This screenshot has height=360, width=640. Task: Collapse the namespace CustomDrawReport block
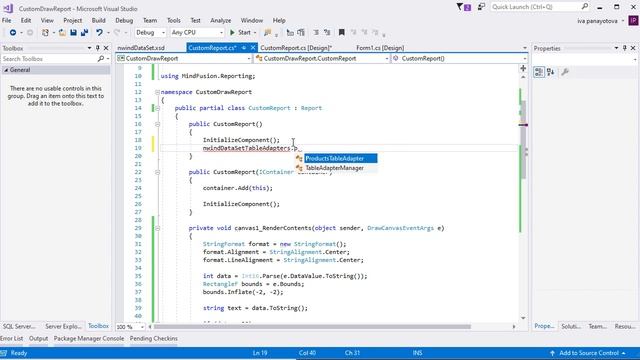coord(157,92)
